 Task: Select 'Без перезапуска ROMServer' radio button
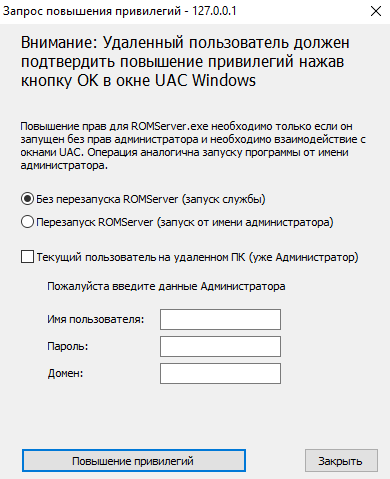[27, 199]
